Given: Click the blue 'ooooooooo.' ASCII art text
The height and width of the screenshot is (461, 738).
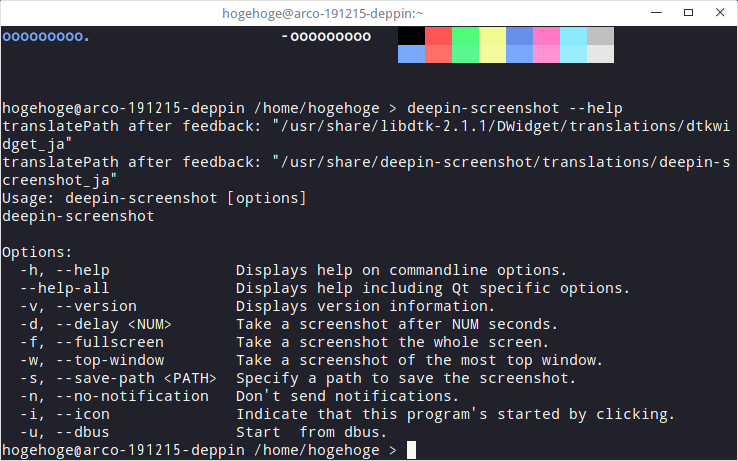Looking at the screenshot, I should pos(46,37).
